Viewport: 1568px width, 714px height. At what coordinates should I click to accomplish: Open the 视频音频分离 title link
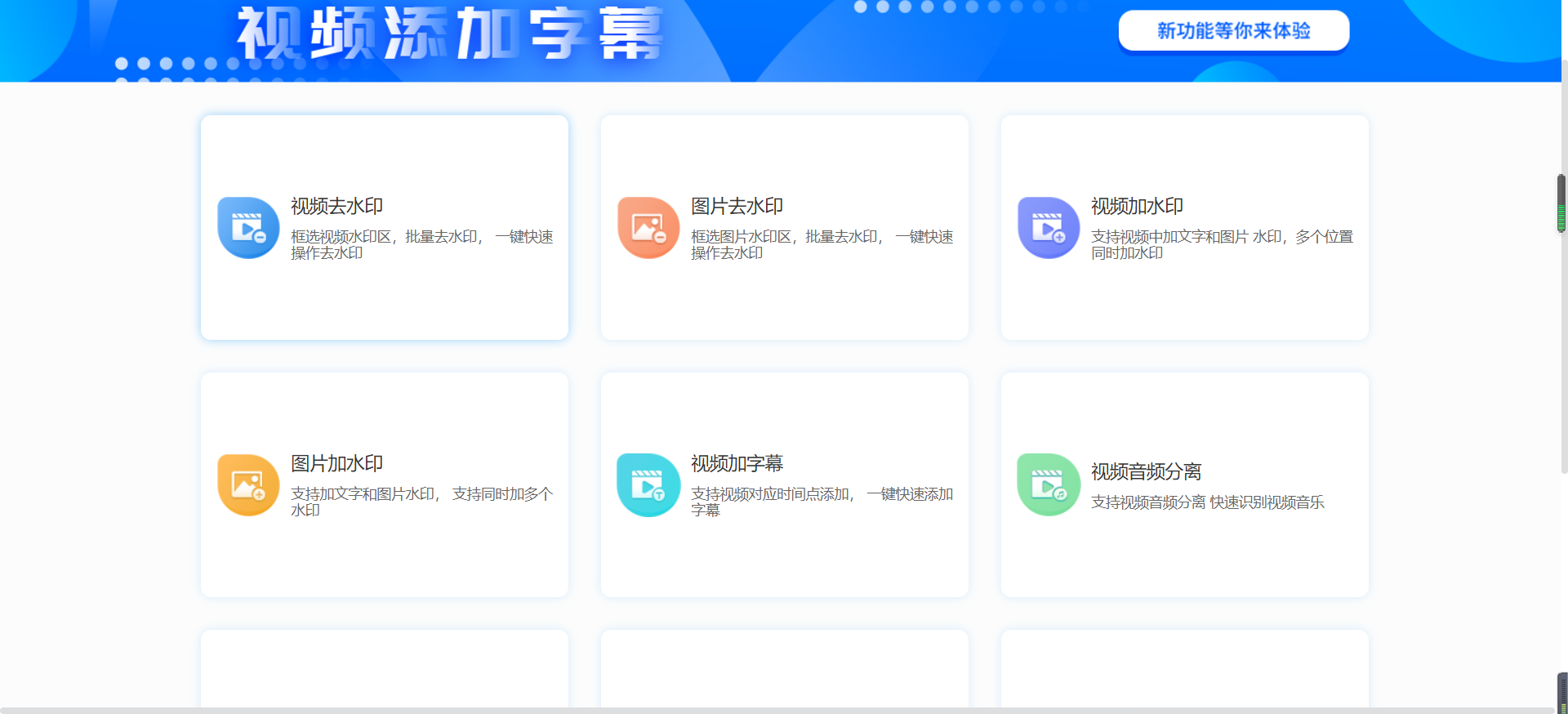tap(1146, 472)
